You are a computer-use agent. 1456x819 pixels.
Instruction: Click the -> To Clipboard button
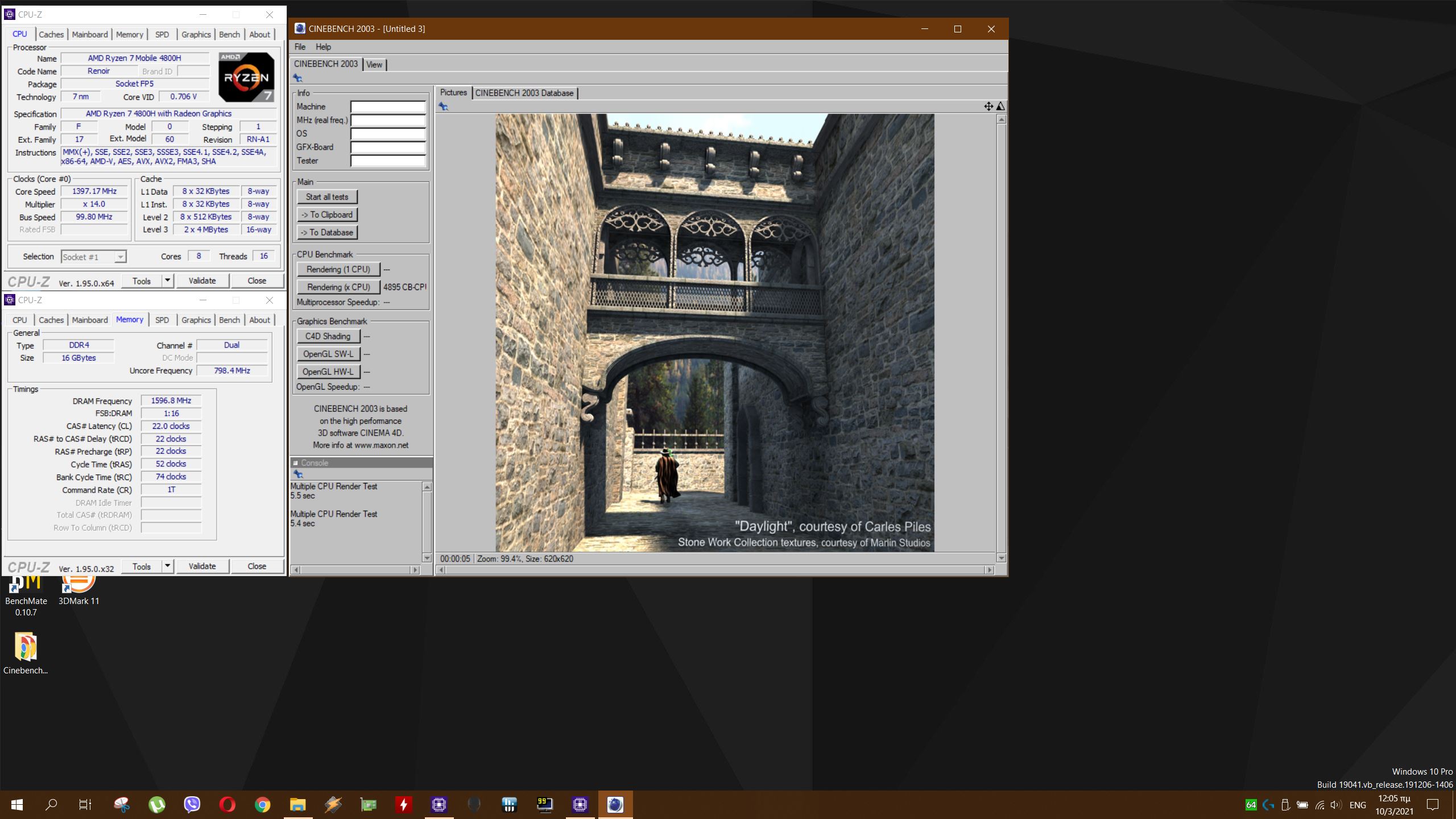327,214
